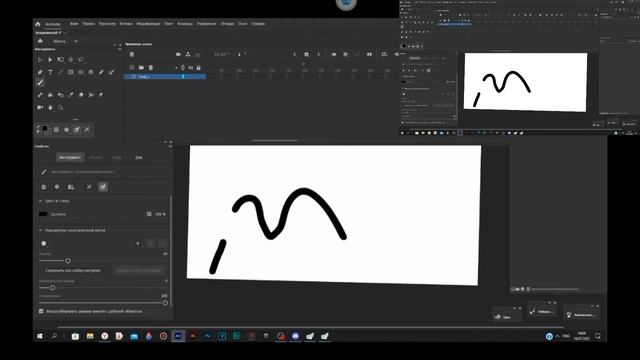Click the Home icon in Animate
This screenshot has width=640, height=360.
[38, 24]
